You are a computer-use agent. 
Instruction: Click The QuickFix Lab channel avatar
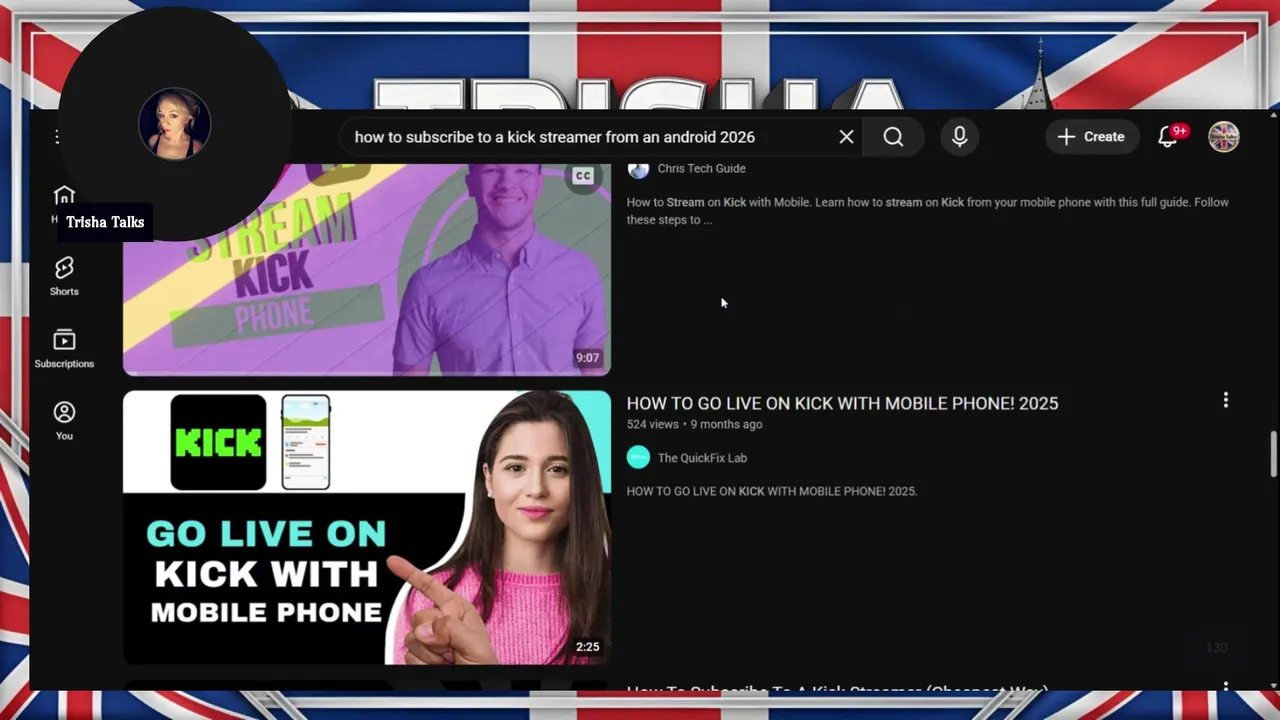click(638, 458)
